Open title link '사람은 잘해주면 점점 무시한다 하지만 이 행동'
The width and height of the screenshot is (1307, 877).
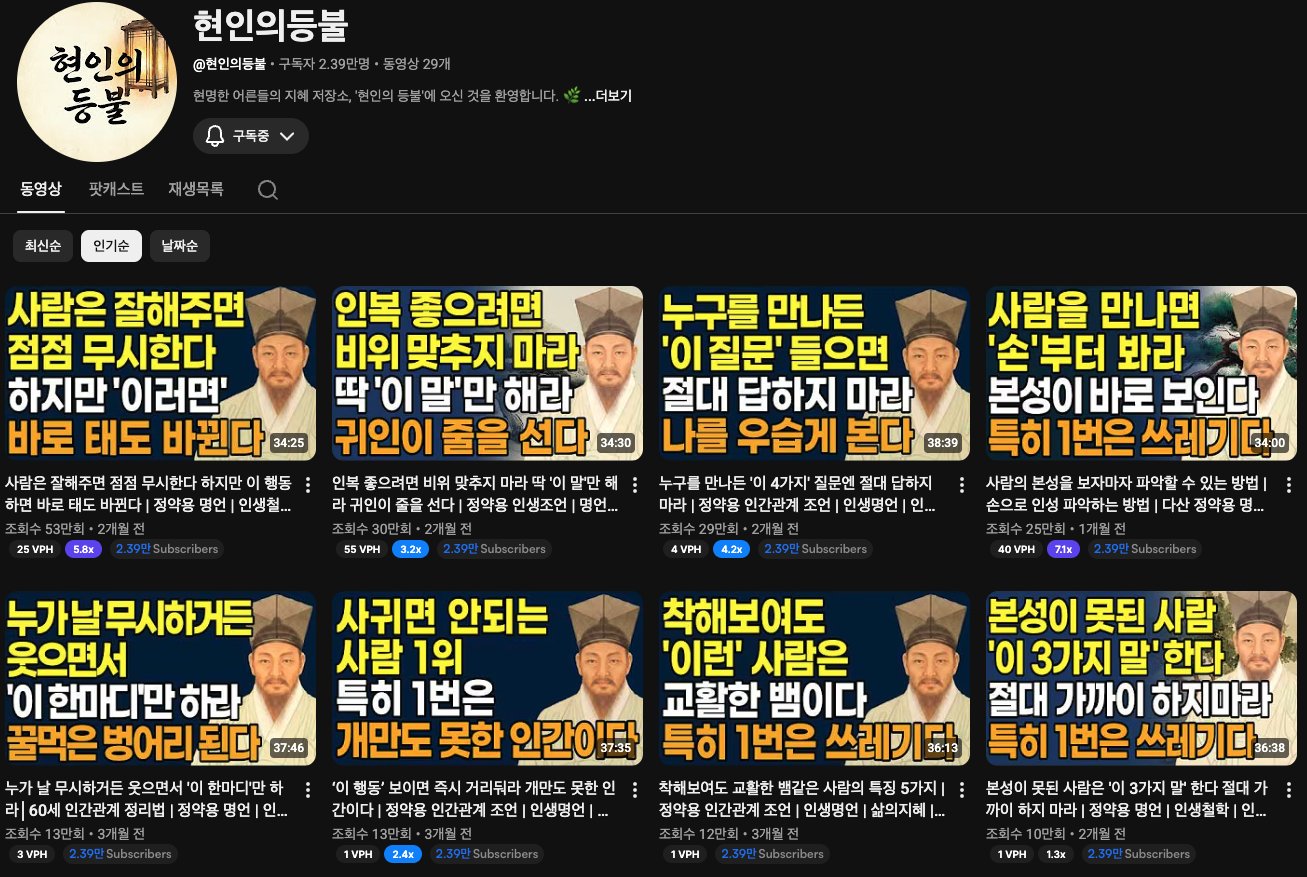click(x=149, y=495)
